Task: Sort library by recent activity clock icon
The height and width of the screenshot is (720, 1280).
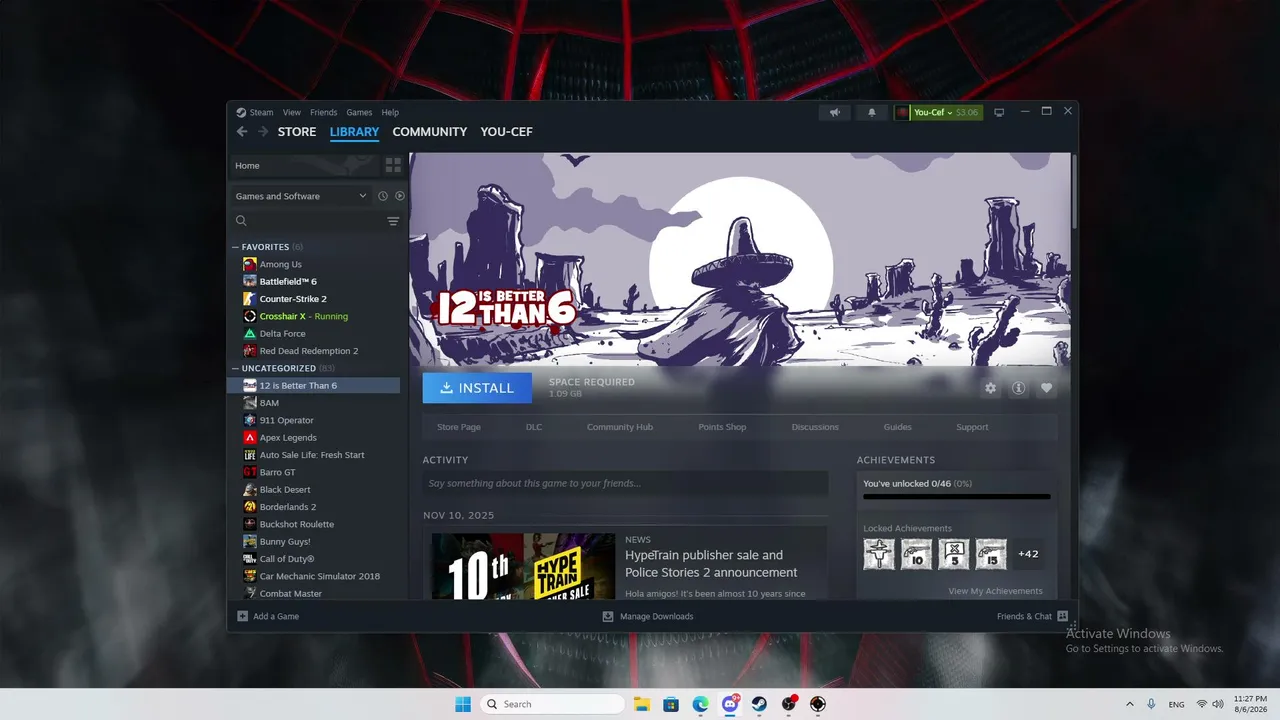Action: [x=382, y=196]
